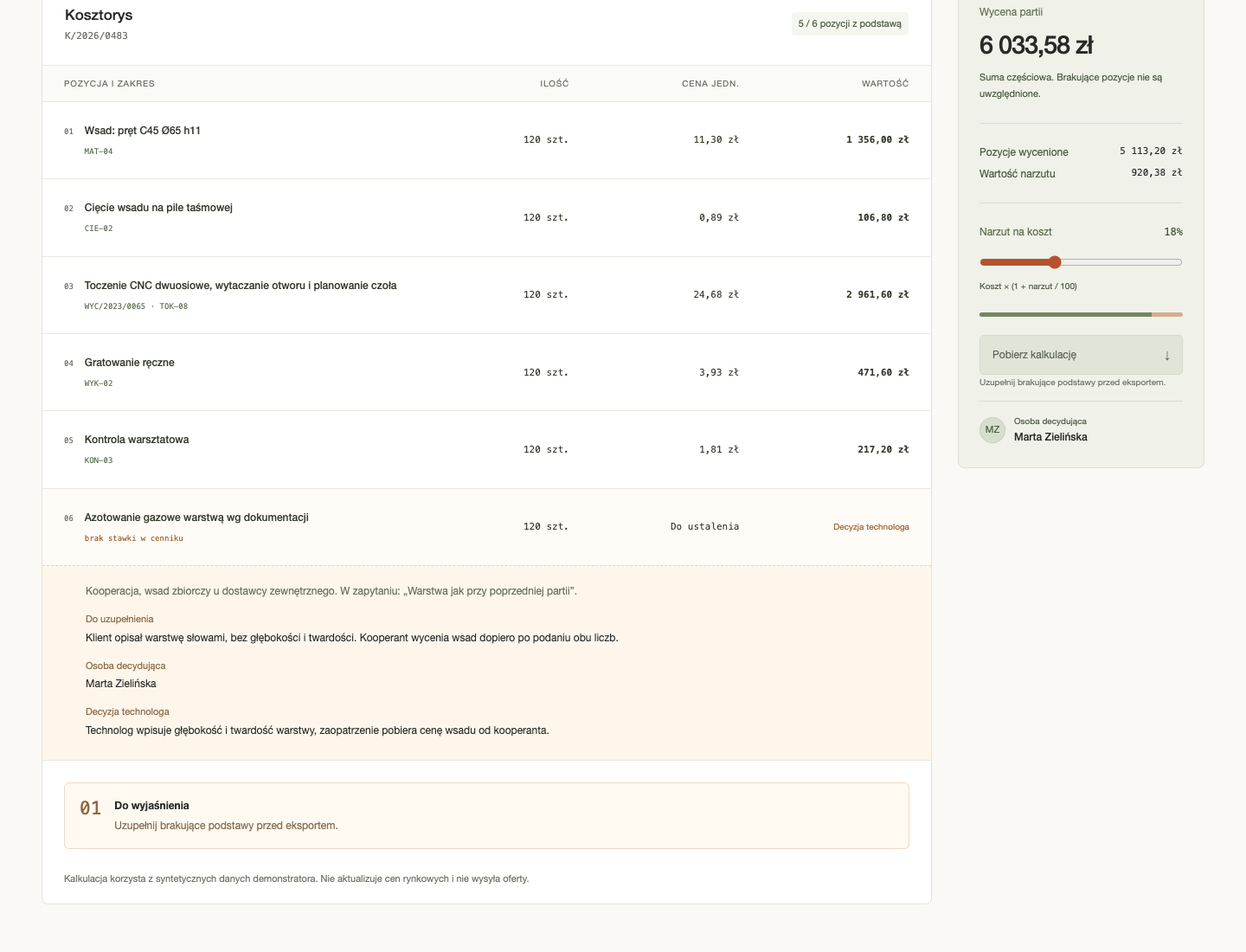Click the CIE-02 code label
The image size is (1246, 952).
point(99,228)
